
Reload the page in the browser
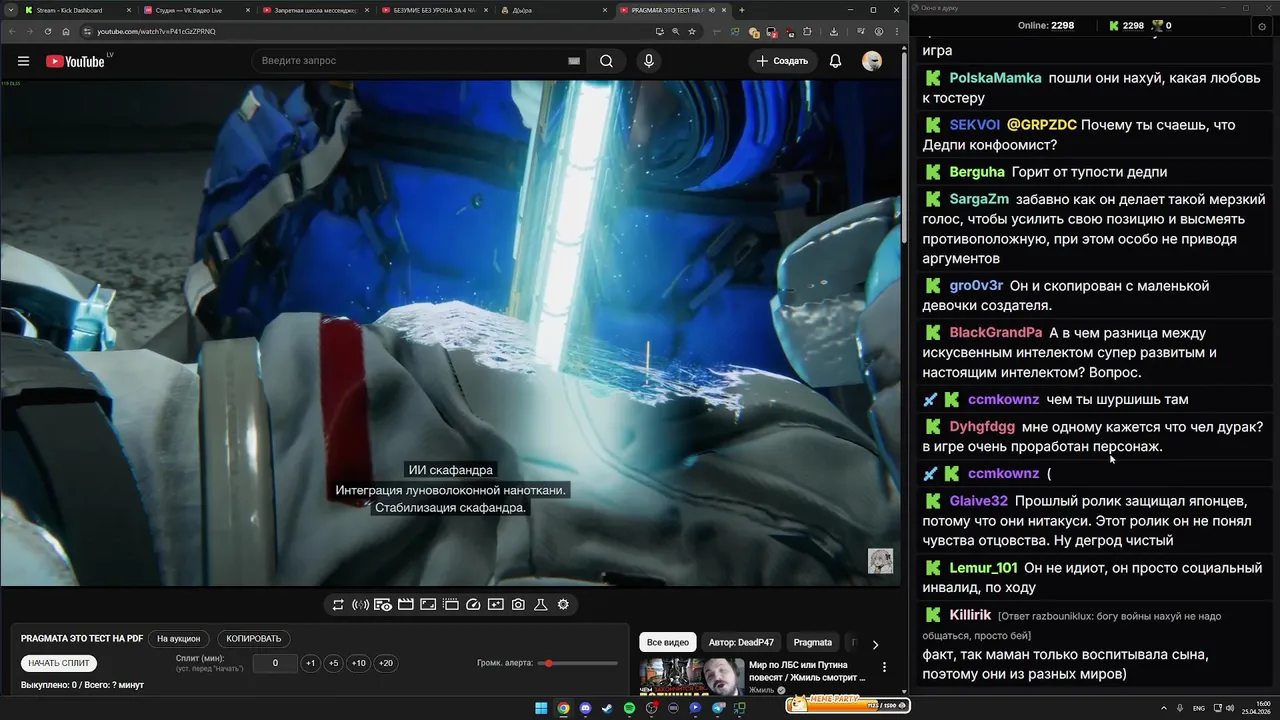[x=47, y=31]
